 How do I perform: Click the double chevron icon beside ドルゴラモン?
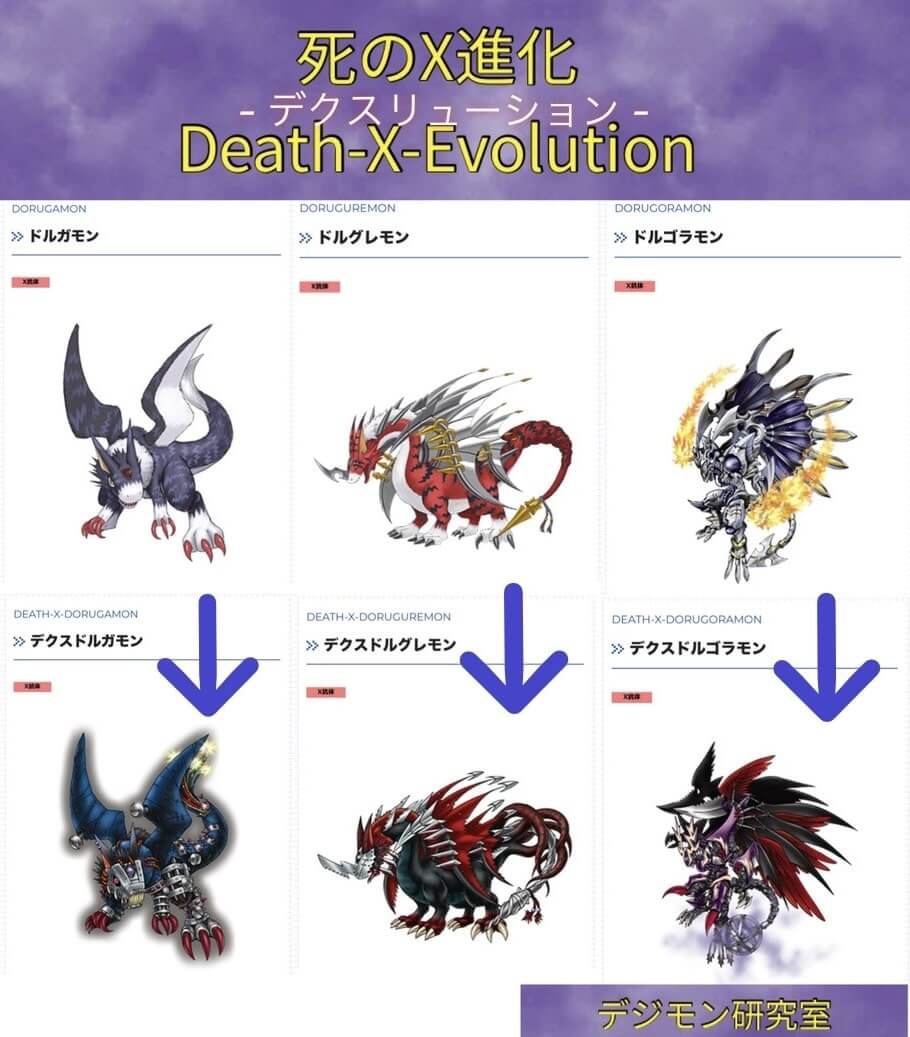click(x=620, y=237)
